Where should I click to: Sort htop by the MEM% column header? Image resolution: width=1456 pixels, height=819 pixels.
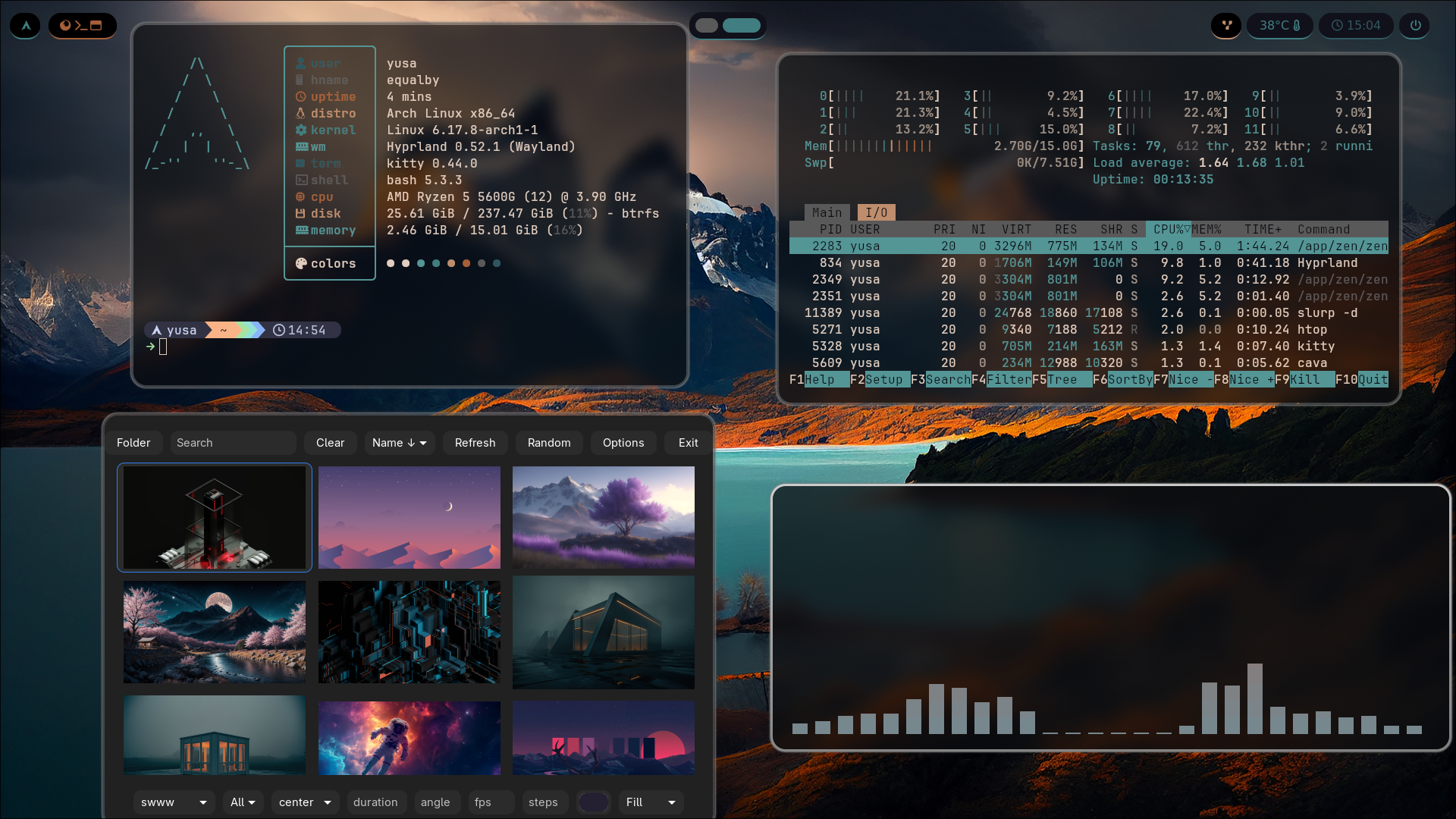pyautogui.click(x=1207, y=229)
